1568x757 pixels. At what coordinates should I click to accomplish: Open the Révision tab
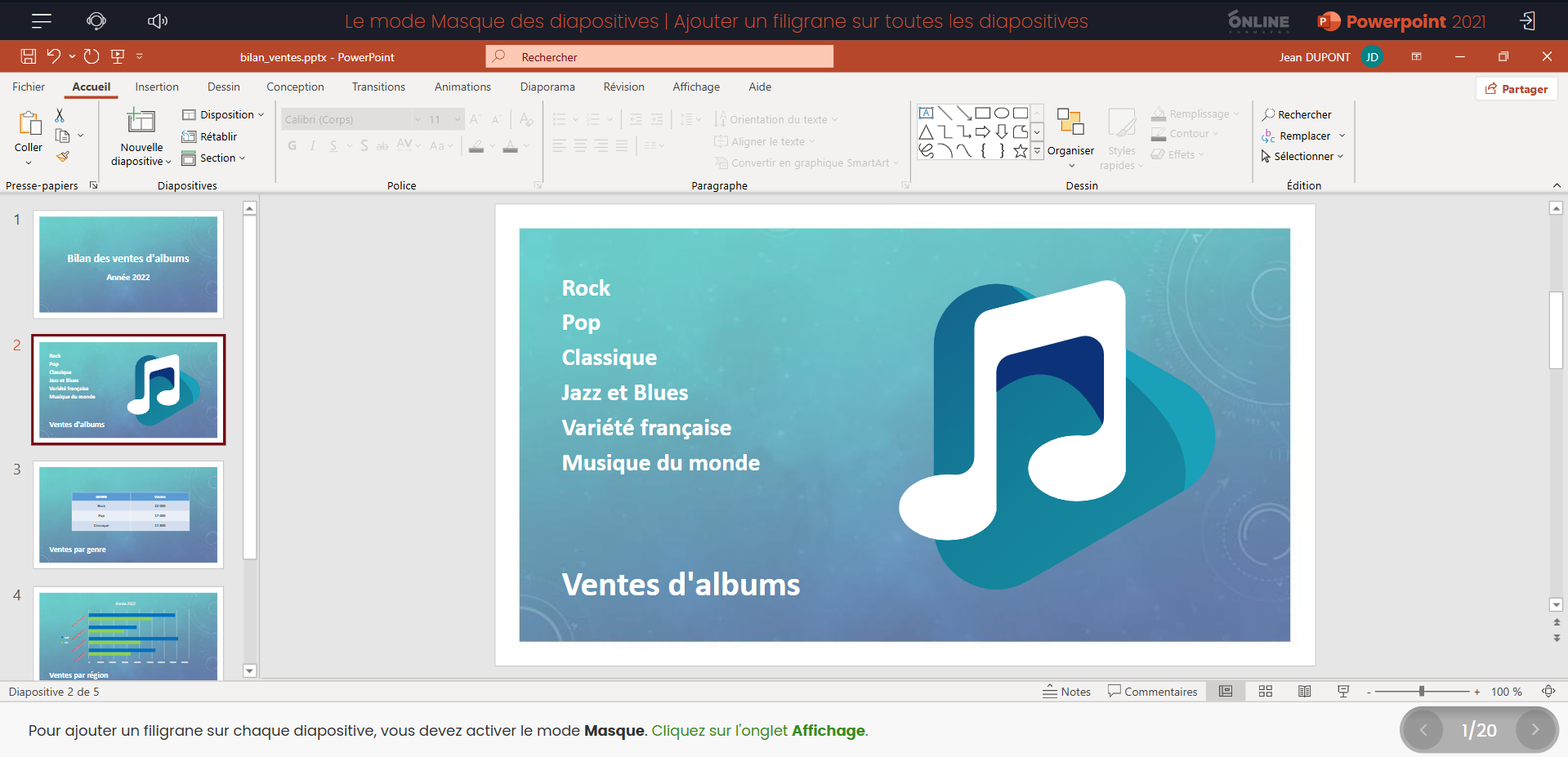pyautogui.click(x=624, y=87)
